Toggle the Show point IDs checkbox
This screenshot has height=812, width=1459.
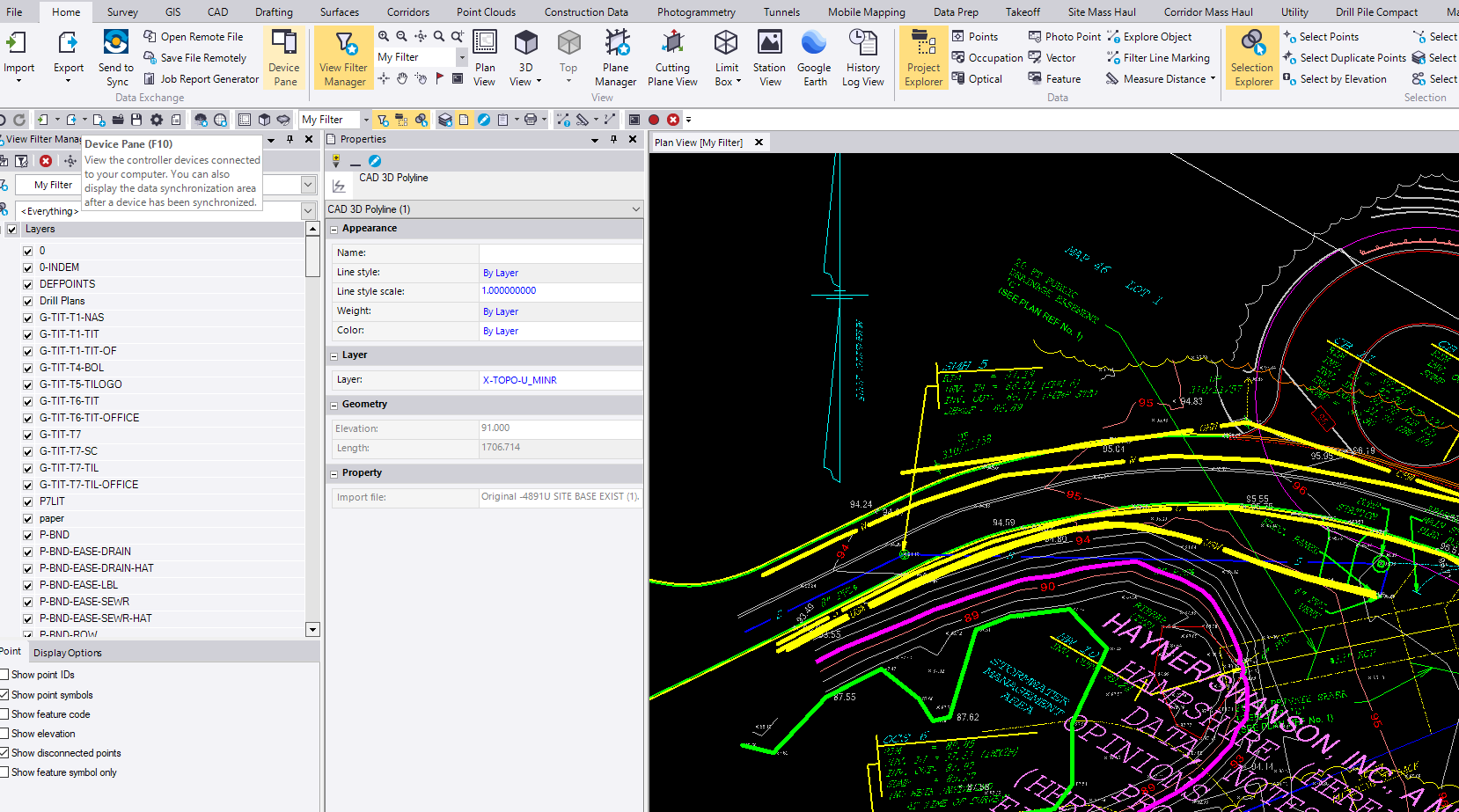click(4, 675)
